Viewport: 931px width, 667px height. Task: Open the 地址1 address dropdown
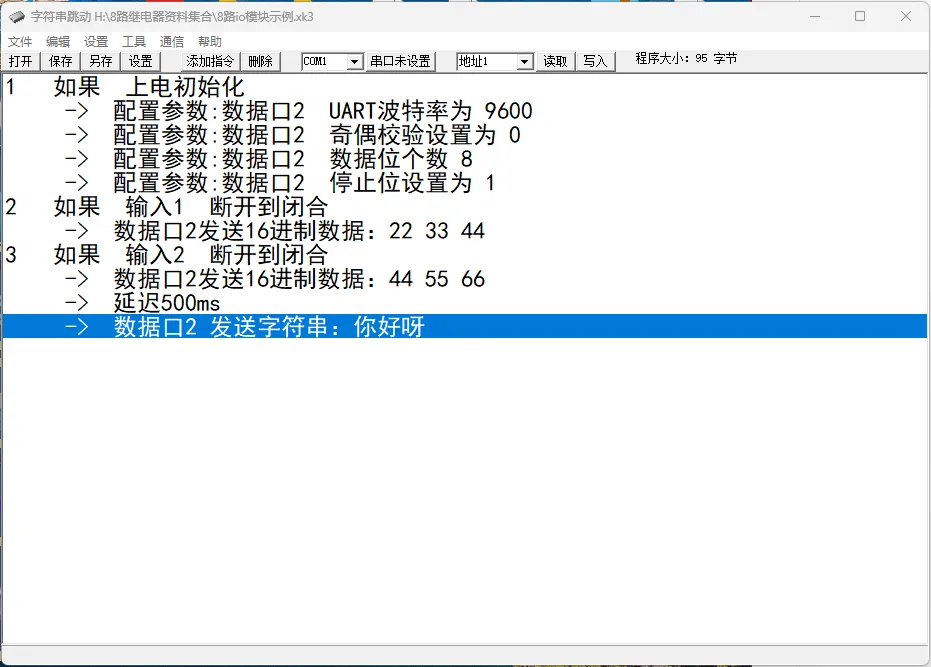[494, 61]
